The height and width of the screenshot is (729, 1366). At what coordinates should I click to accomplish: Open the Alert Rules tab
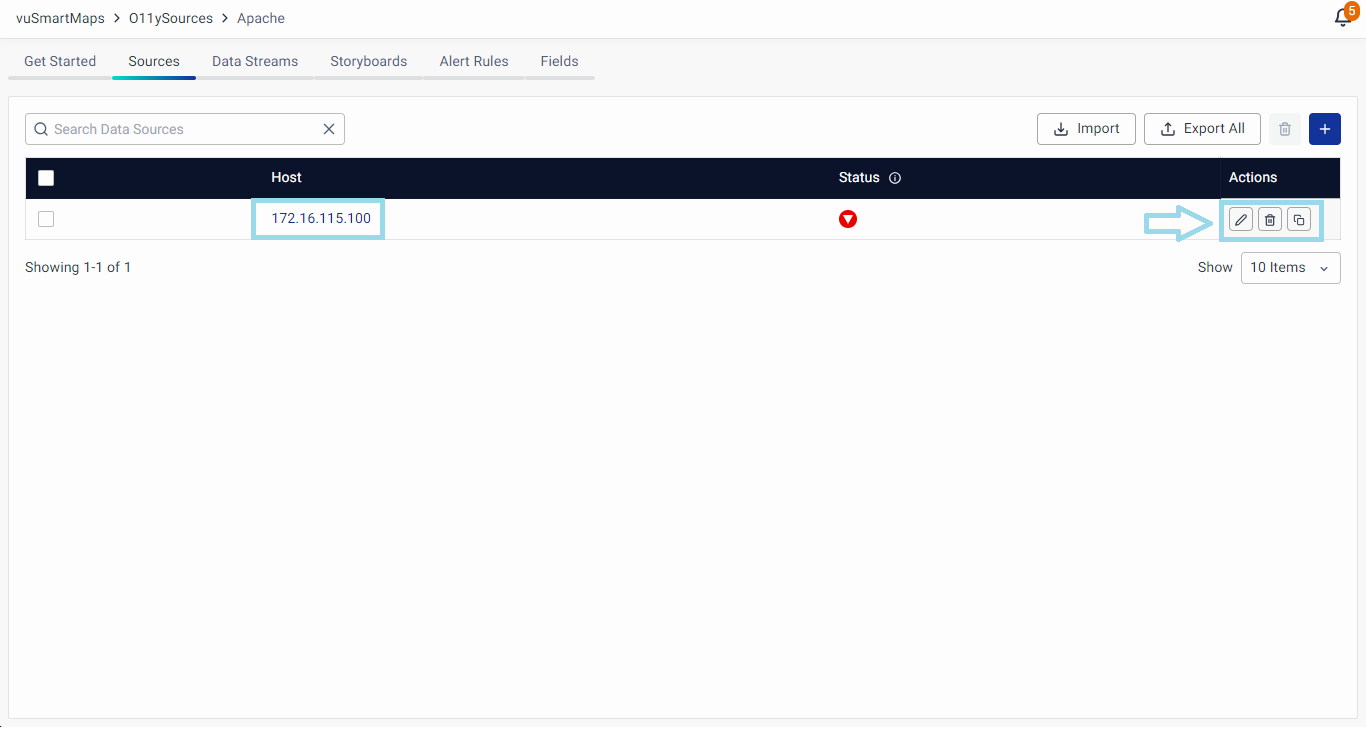[474, 61]
